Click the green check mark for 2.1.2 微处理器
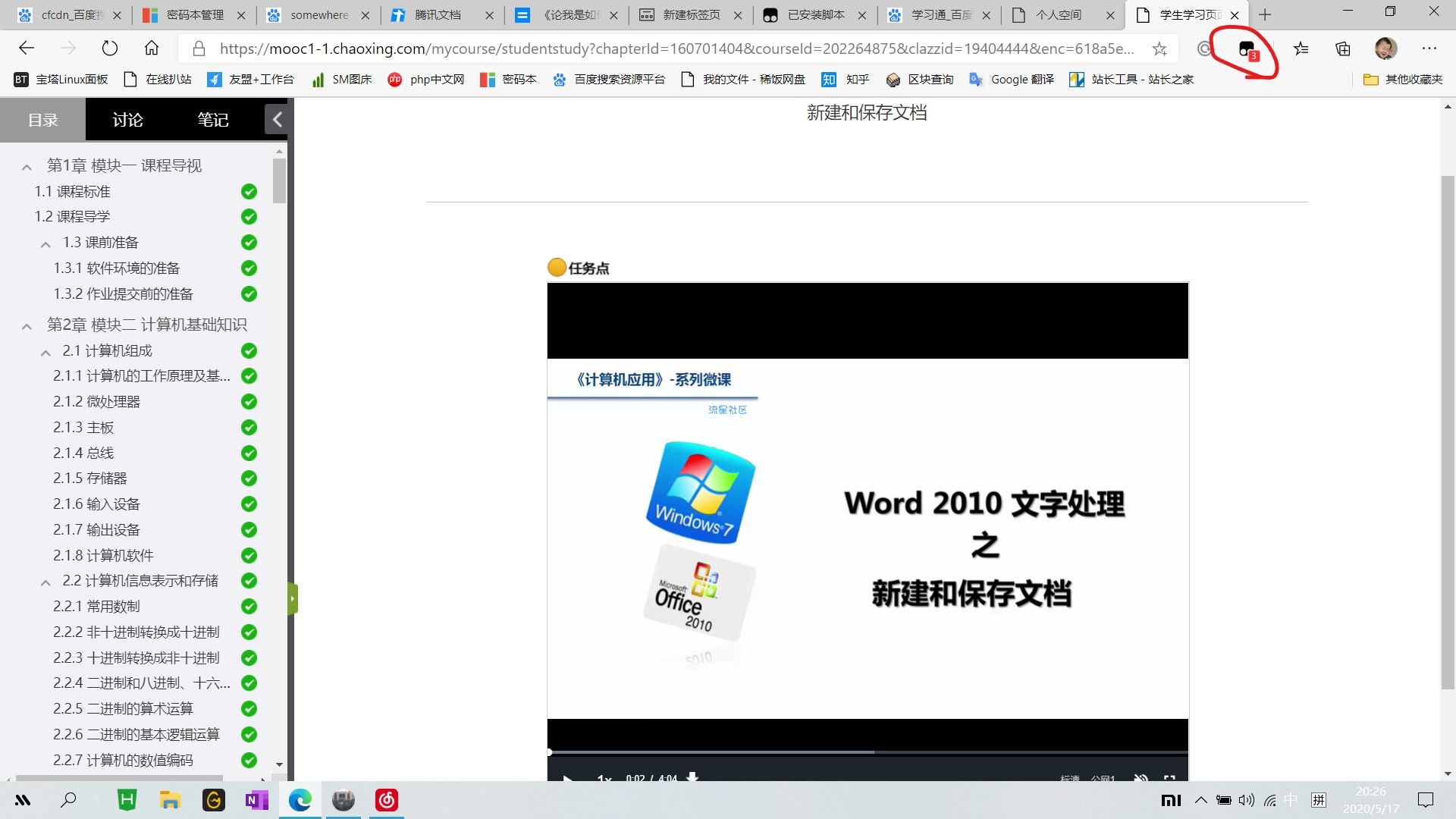The height and width of the screenshot is (819, 1456). click(x=249, y=402)
